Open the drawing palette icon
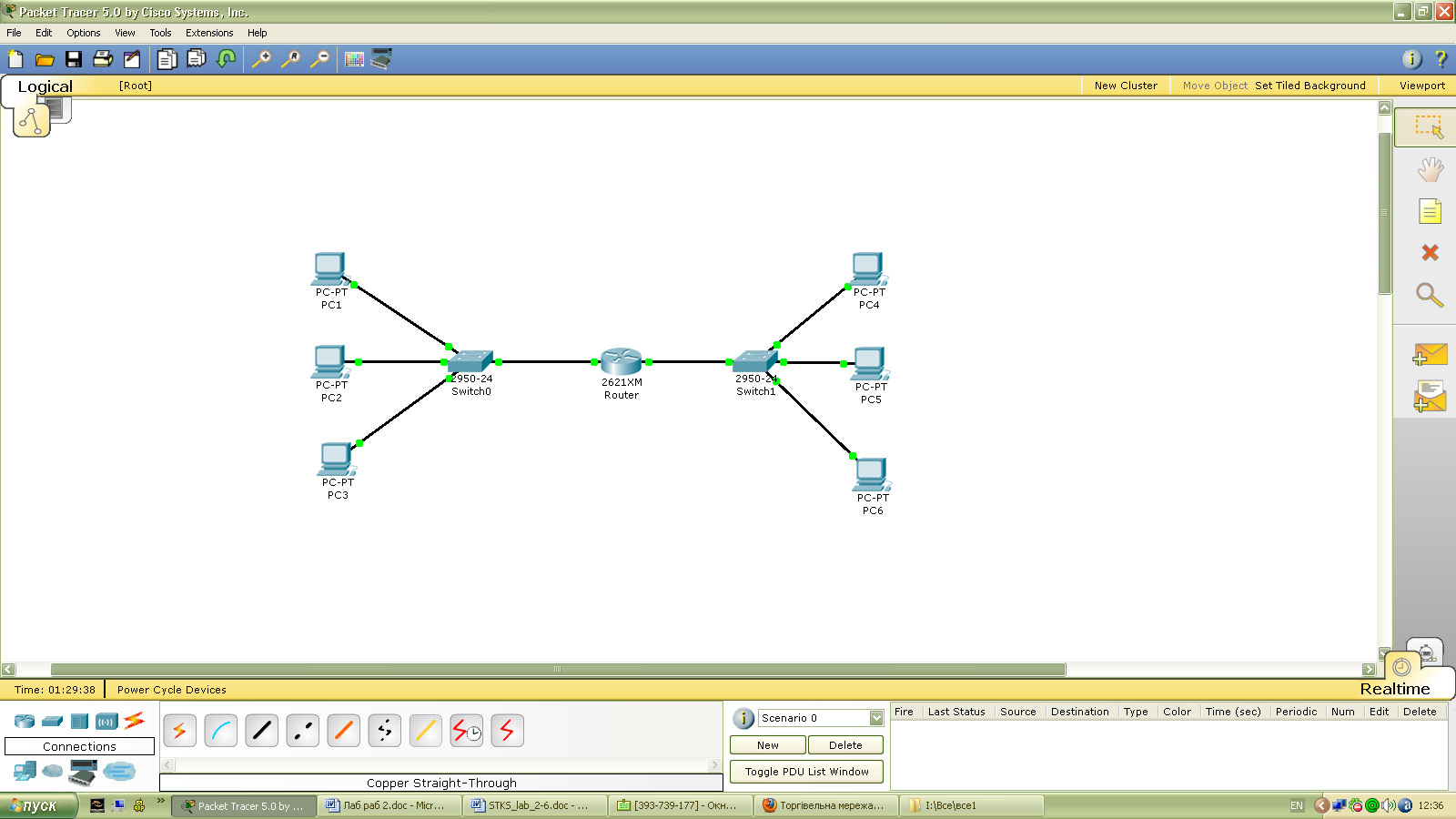This screenshot has height=819, width=1456. click(x=354, y=60)
